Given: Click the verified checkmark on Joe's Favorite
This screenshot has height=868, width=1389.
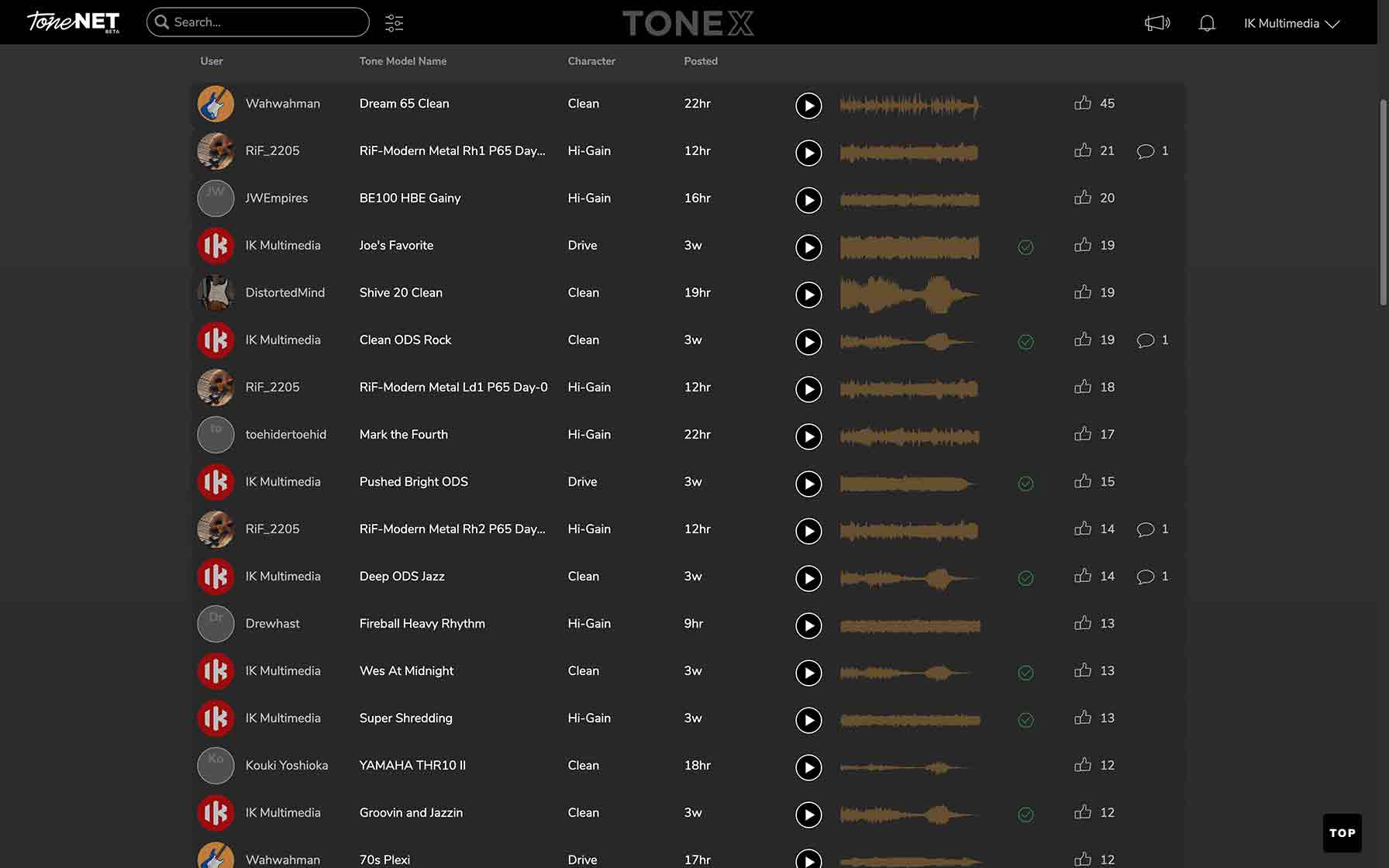Looking at the screenshot, I should tap(1025, 247).
